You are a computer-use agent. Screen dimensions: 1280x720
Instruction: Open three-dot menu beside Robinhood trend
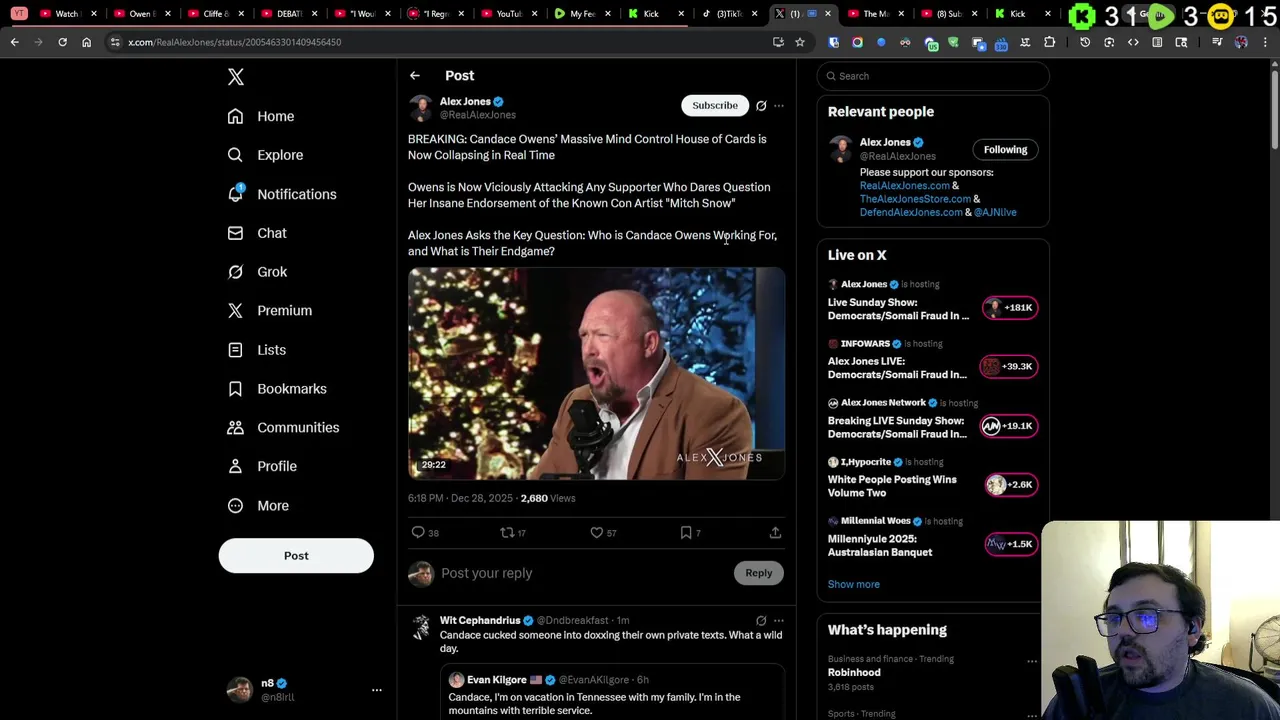[1031, 661]
